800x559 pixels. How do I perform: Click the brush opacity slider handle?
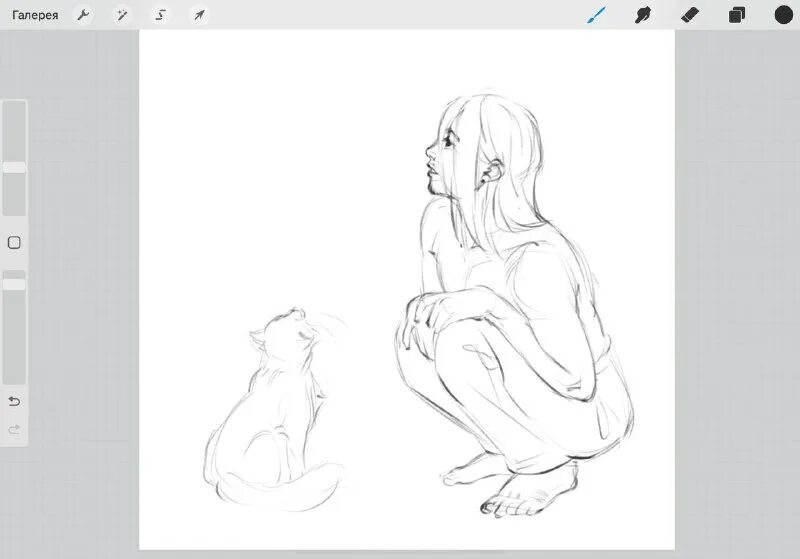click(14, 284)
